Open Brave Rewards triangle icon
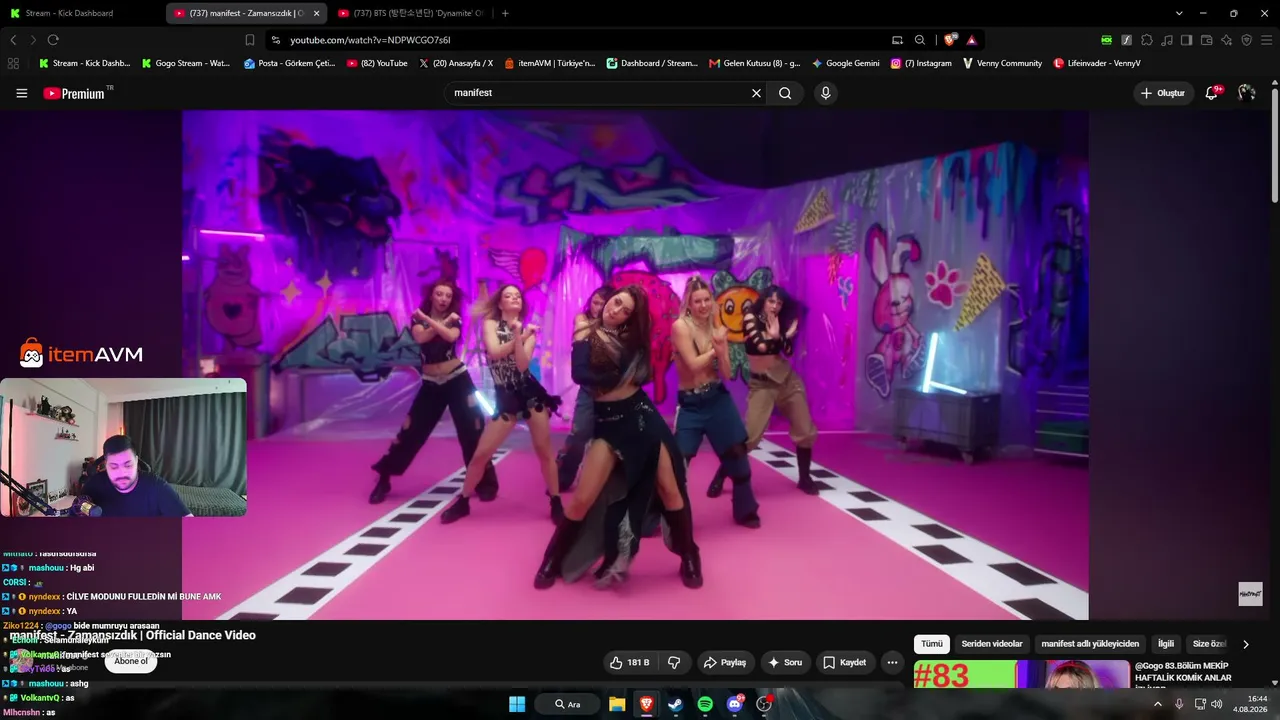This screenshot has height=720, width=1280. coord(971,40)
